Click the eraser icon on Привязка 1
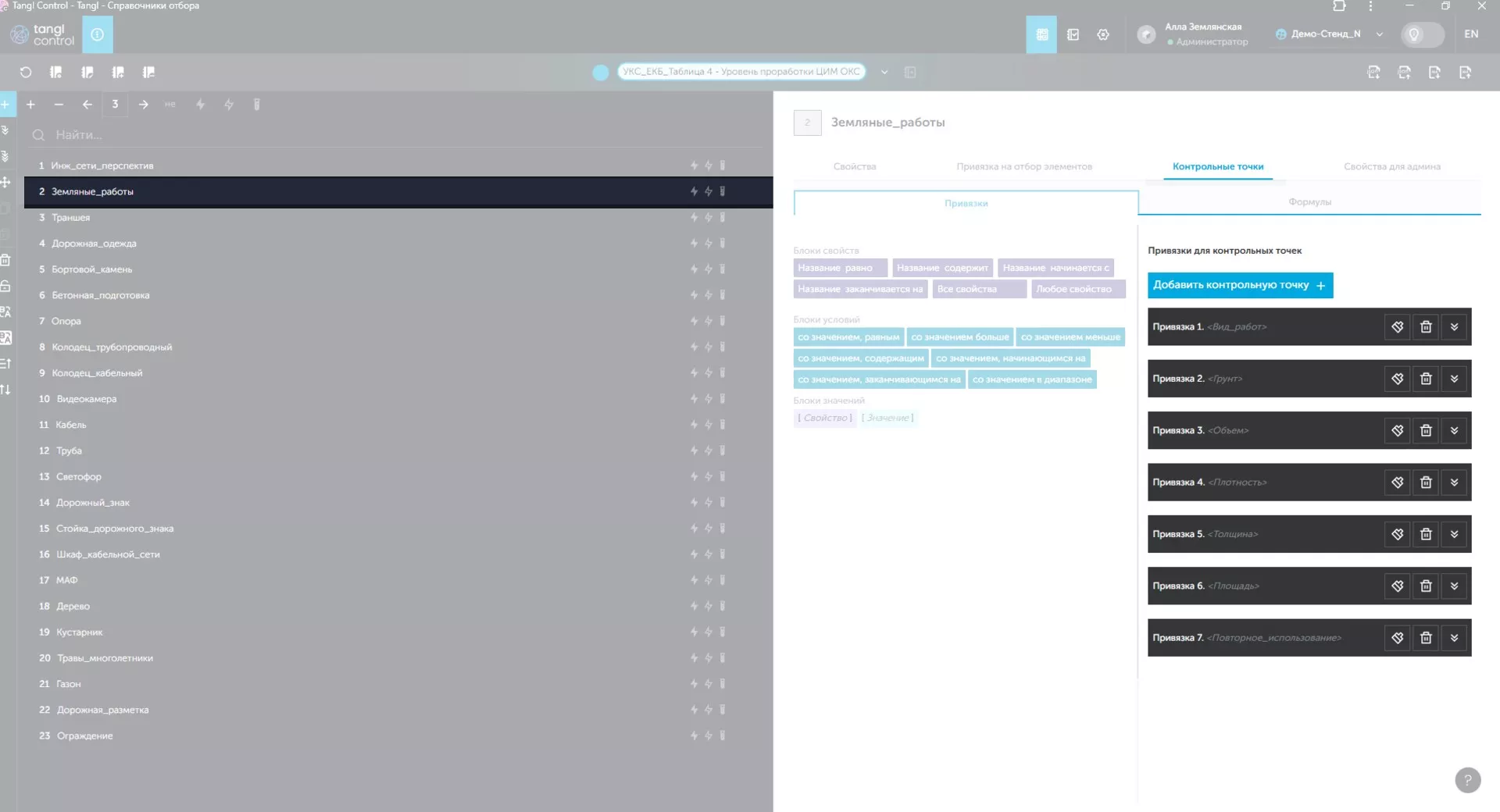The image size is (1500, 812). tap(1397, 327)
